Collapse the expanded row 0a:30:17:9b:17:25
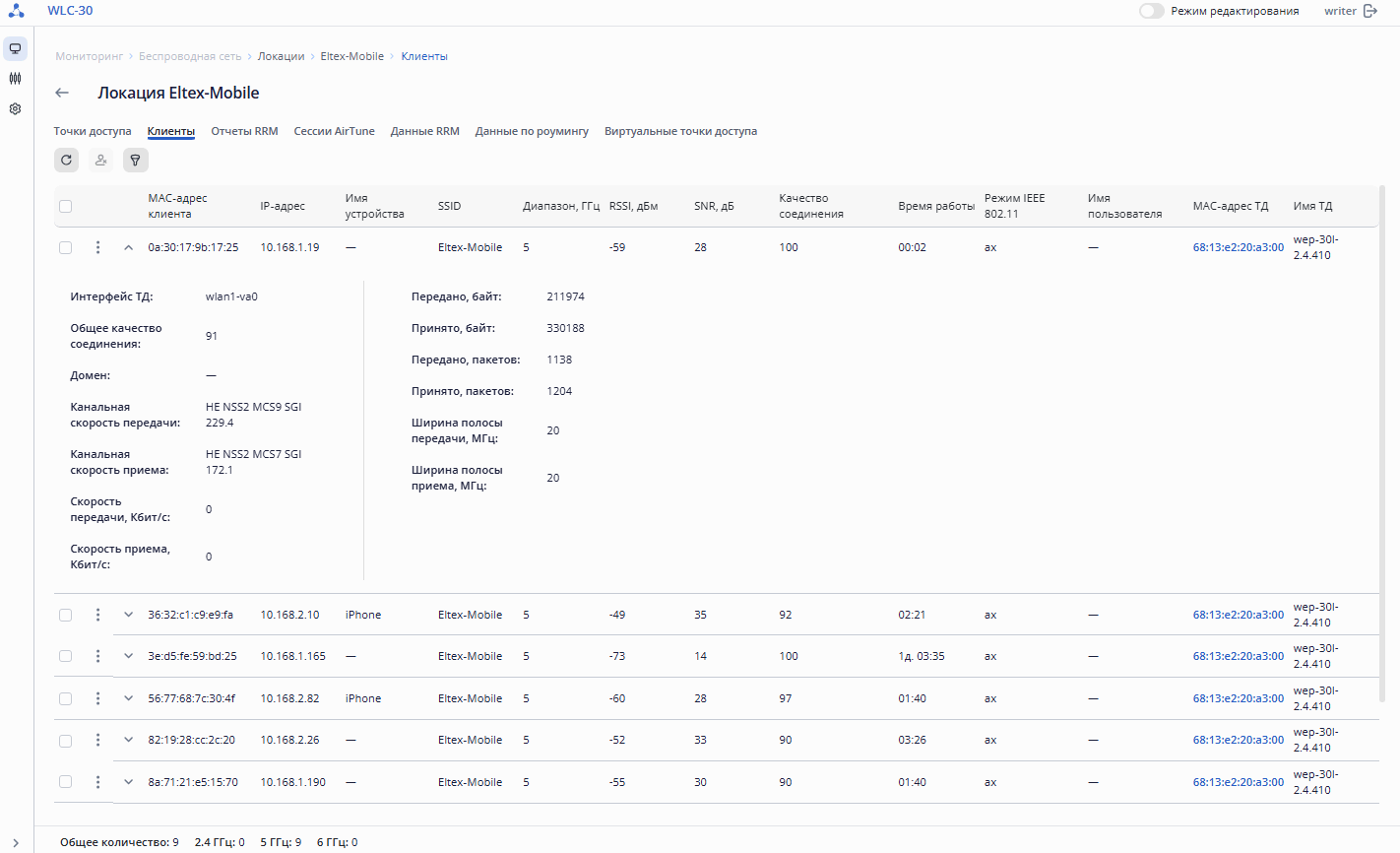Viewport: 1400px width, 853px height. 128,247
